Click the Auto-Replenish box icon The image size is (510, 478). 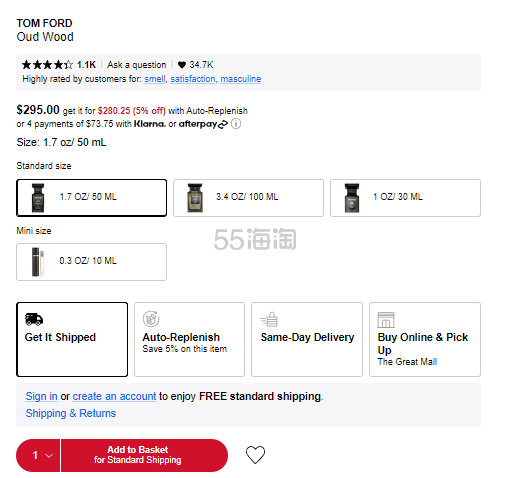click(151, 319)
